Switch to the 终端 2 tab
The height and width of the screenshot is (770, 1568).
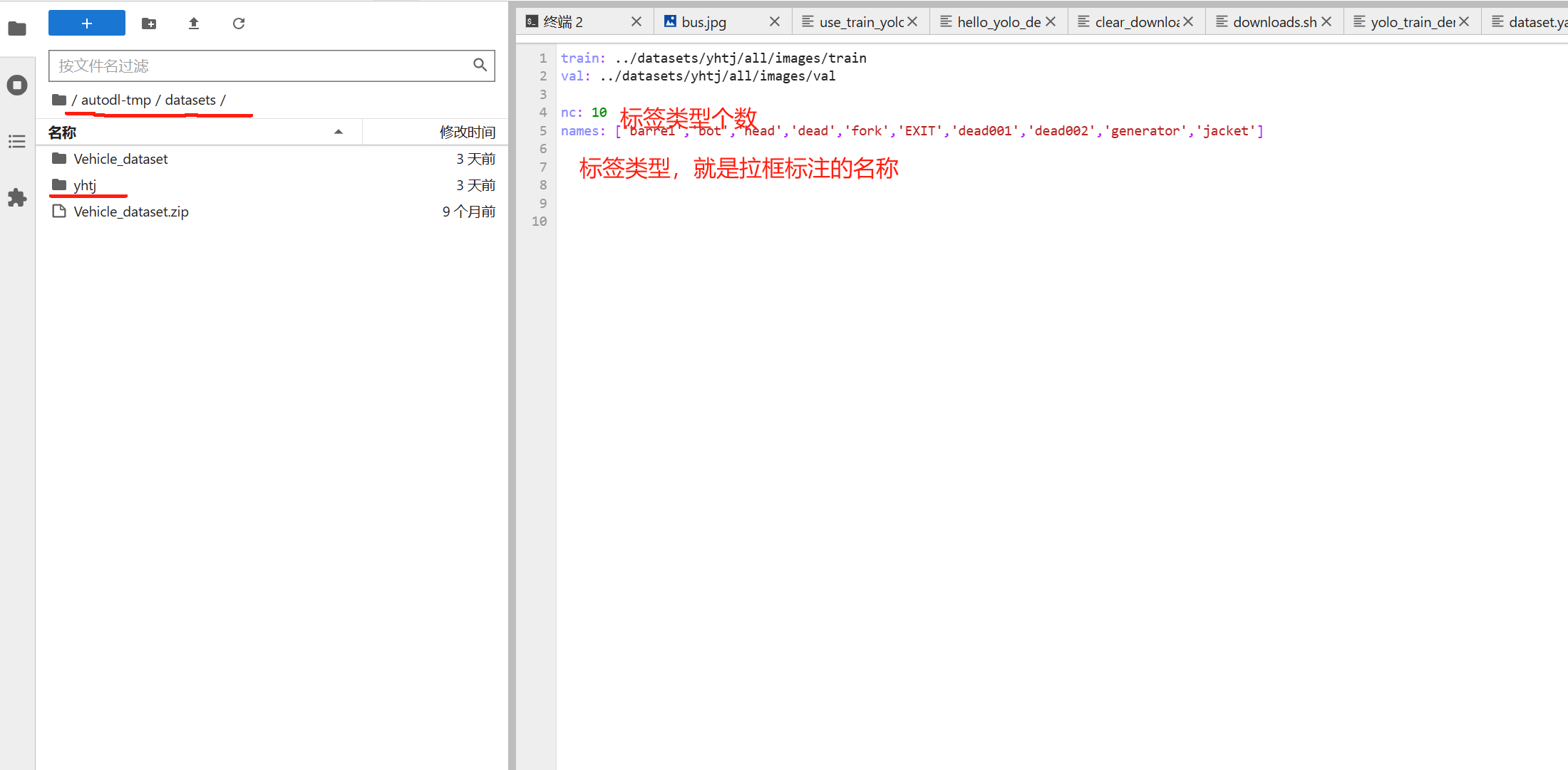[584, 22]
